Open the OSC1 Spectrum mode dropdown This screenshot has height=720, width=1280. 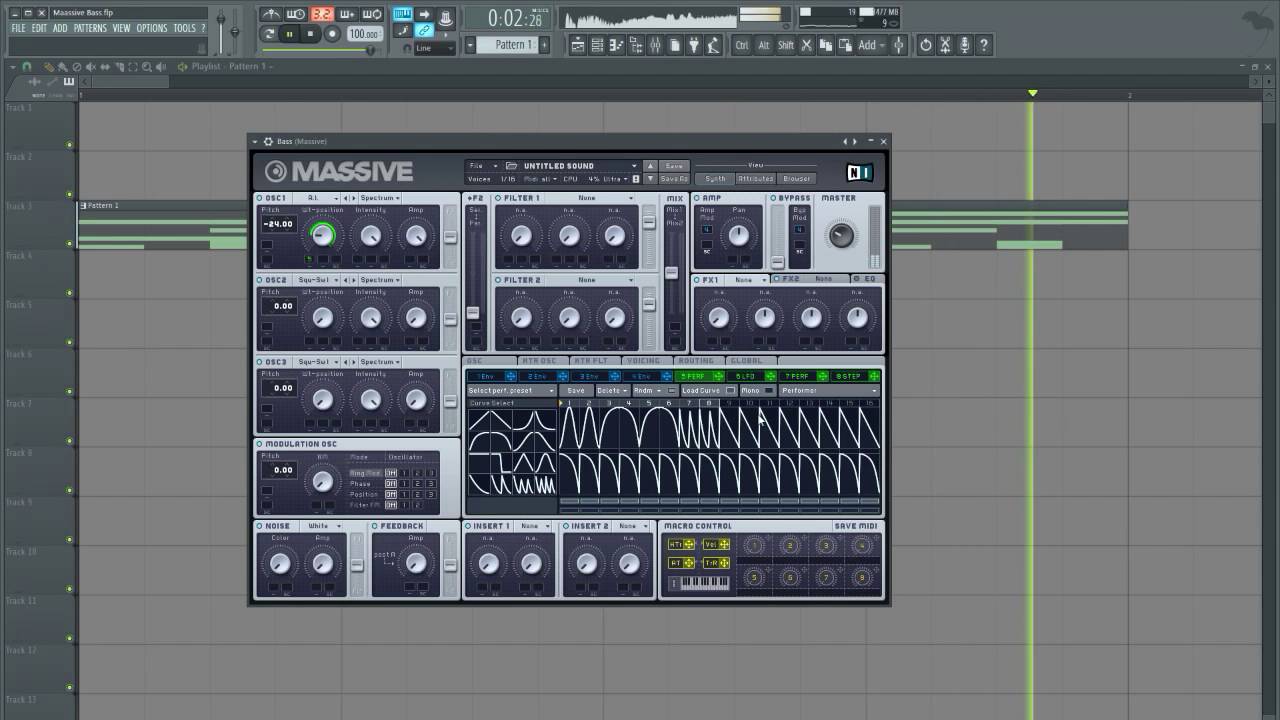point(380,198)
